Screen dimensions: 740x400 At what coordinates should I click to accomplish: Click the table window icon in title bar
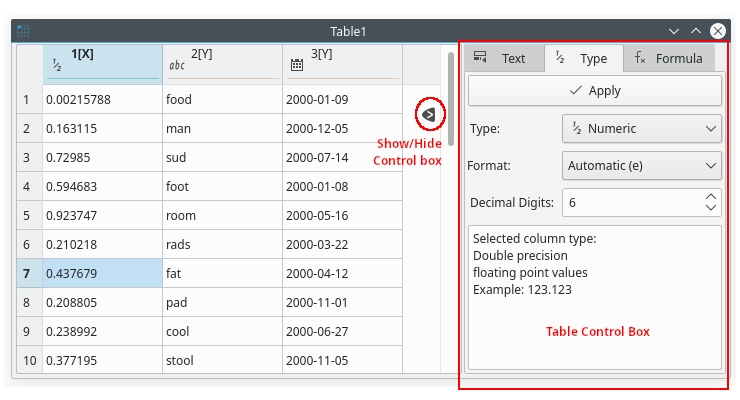pyautogui.click(x=24, y=32)
